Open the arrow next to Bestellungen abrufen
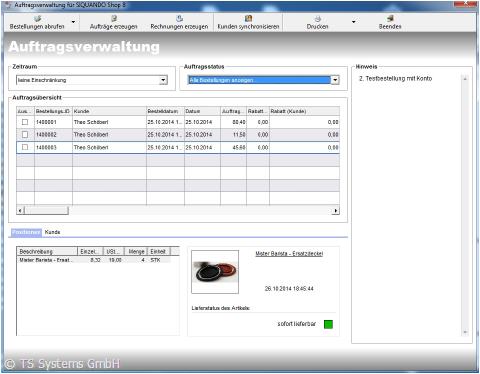This screenshot has width=480, height=374. pyautogui.click(x=73, y=22)
